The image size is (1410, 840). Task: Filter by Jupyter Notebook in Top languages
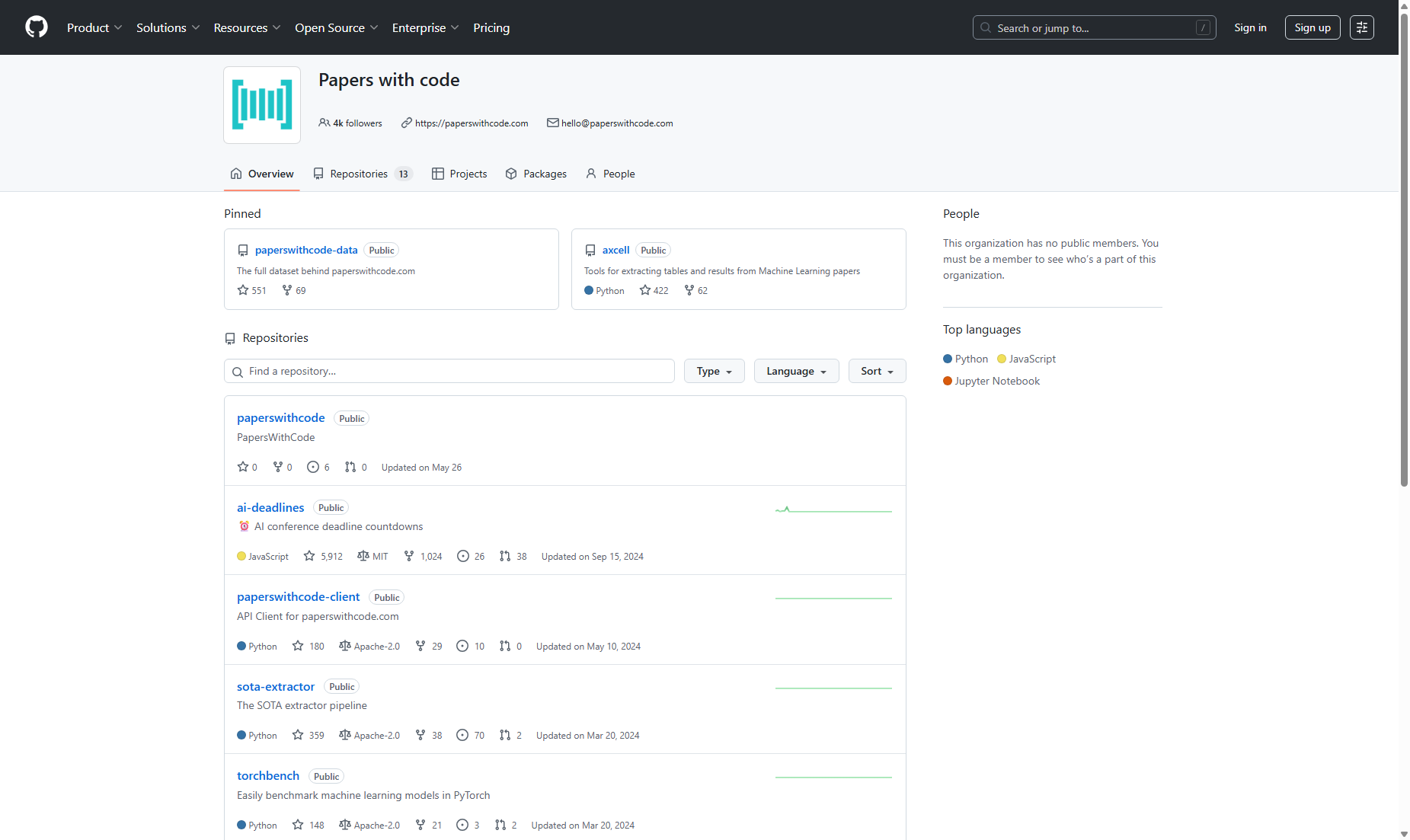tap(991, 381)
